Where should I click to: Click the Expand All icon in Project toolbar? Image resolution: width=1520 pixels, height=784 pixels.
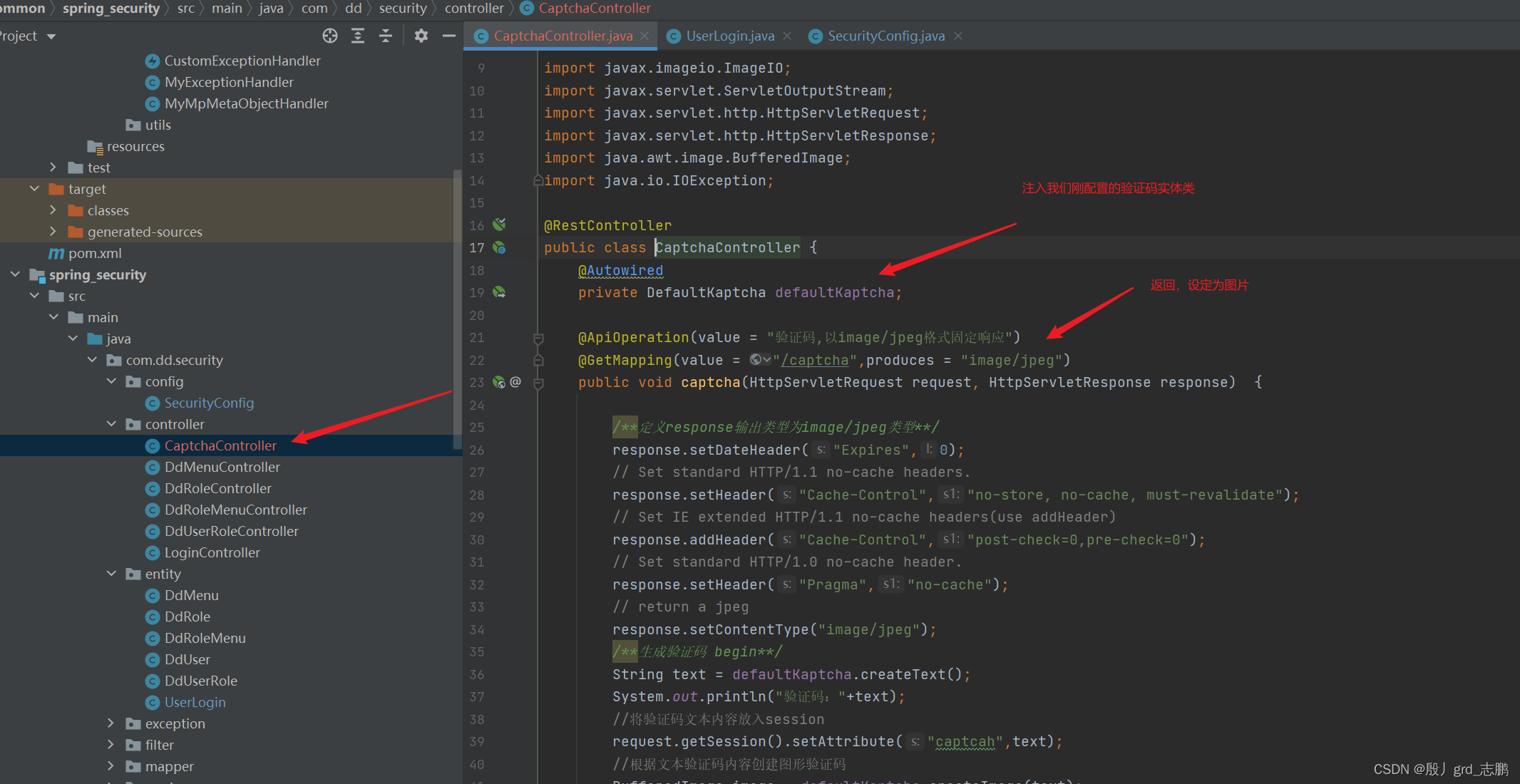[358, 36]
